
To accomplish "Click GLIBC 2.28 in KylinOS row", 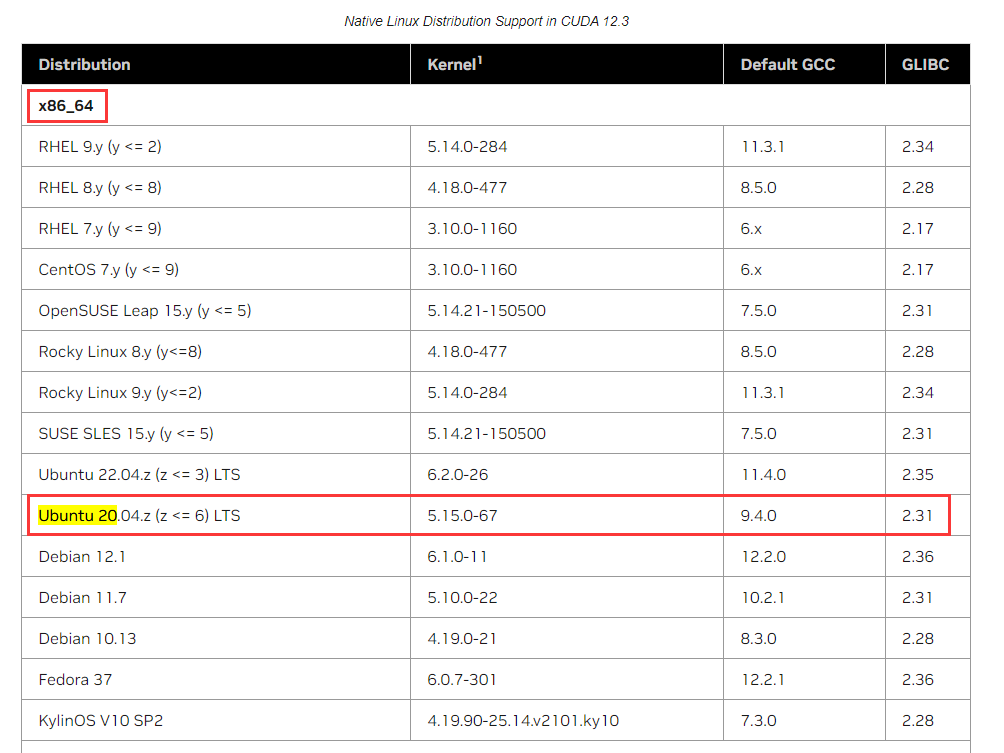I will (x=918, y=720).
